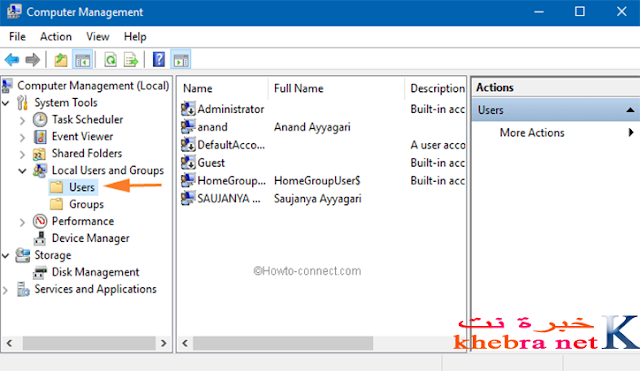Click the Export List toolbar icon
This screenshot has height=371, width=640.
pos(131,60)
